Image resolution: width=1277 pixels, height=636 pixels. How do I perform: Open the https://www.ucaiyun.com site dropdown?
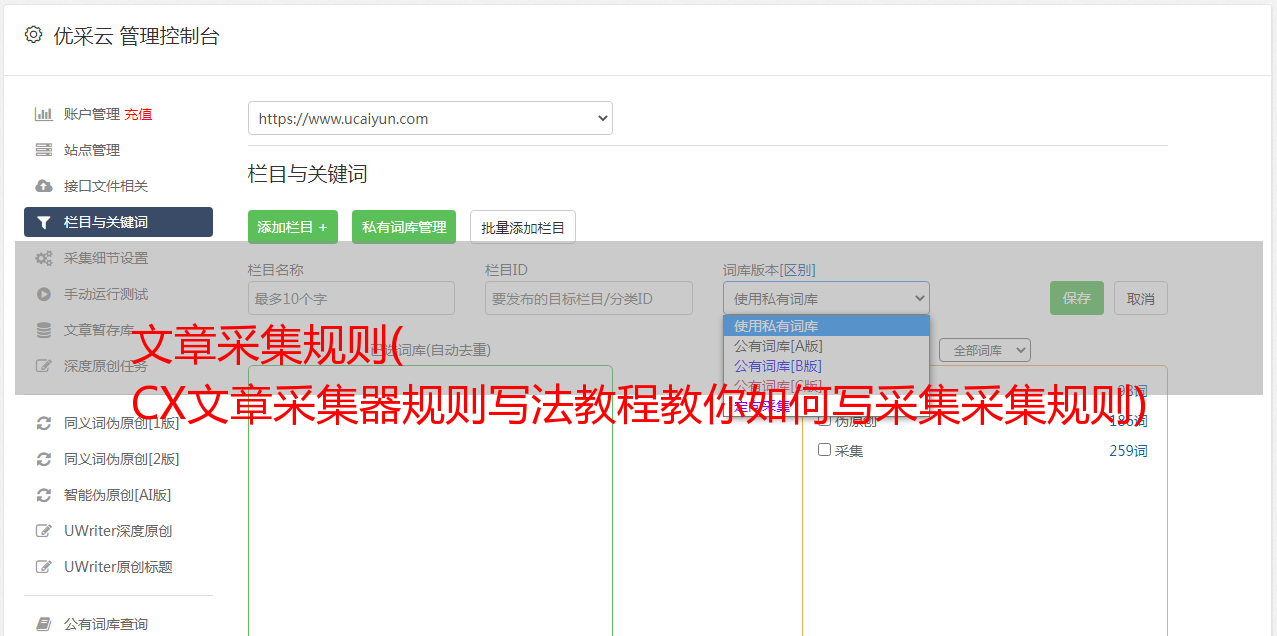pos(430,118)
